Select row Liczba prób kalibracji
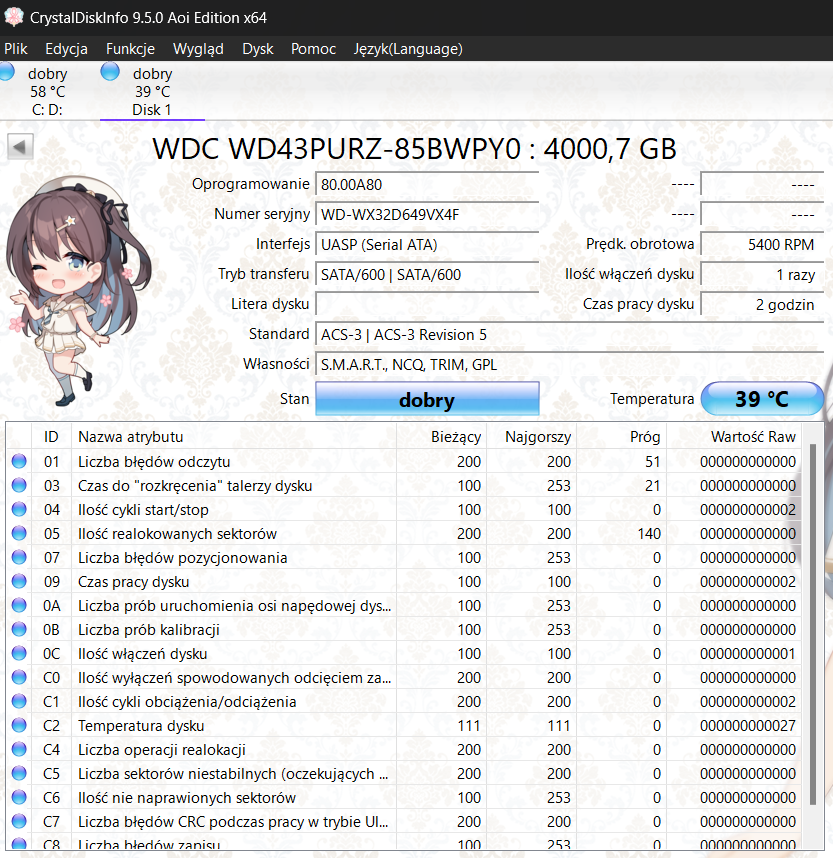This screenshot has height=858, width=833. point(404,629)
